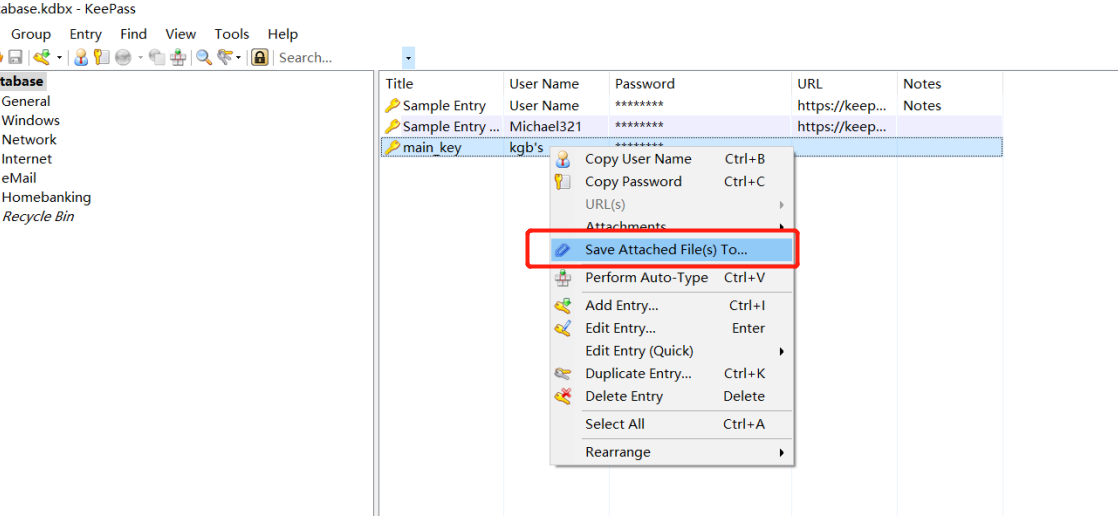This screenshot has height=516, width=1118.
Task: Open the Group menu
Action: coord(31,33)
